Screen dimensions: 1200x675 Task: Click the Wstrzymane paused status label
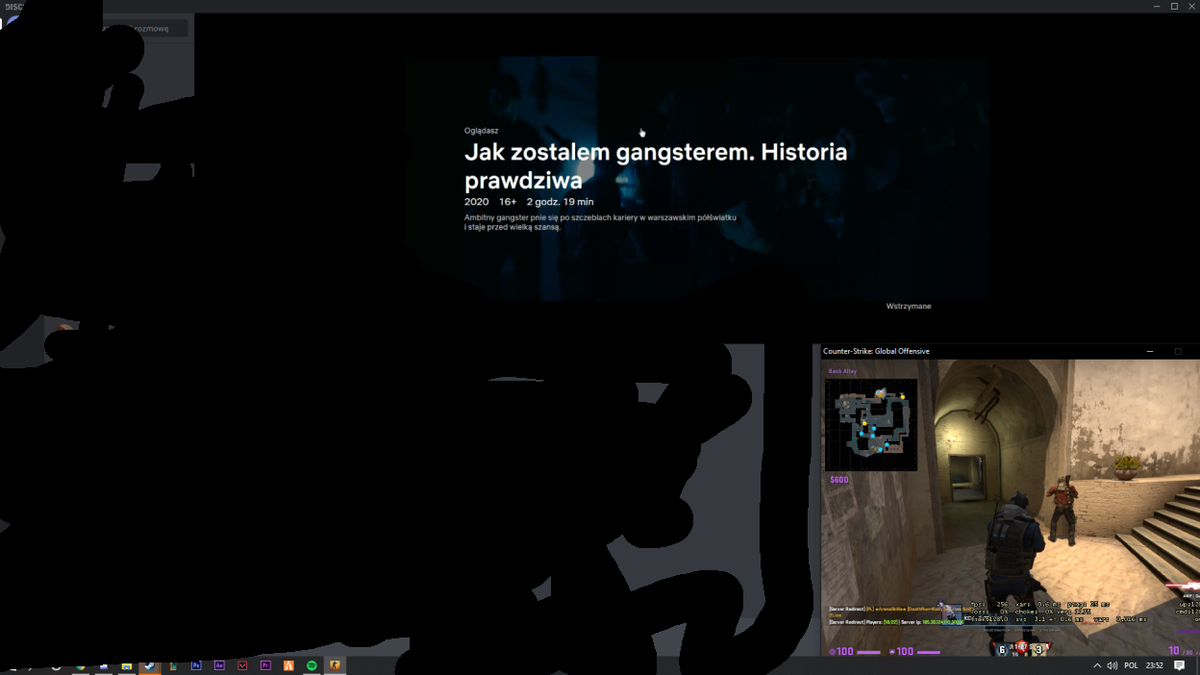908,306
